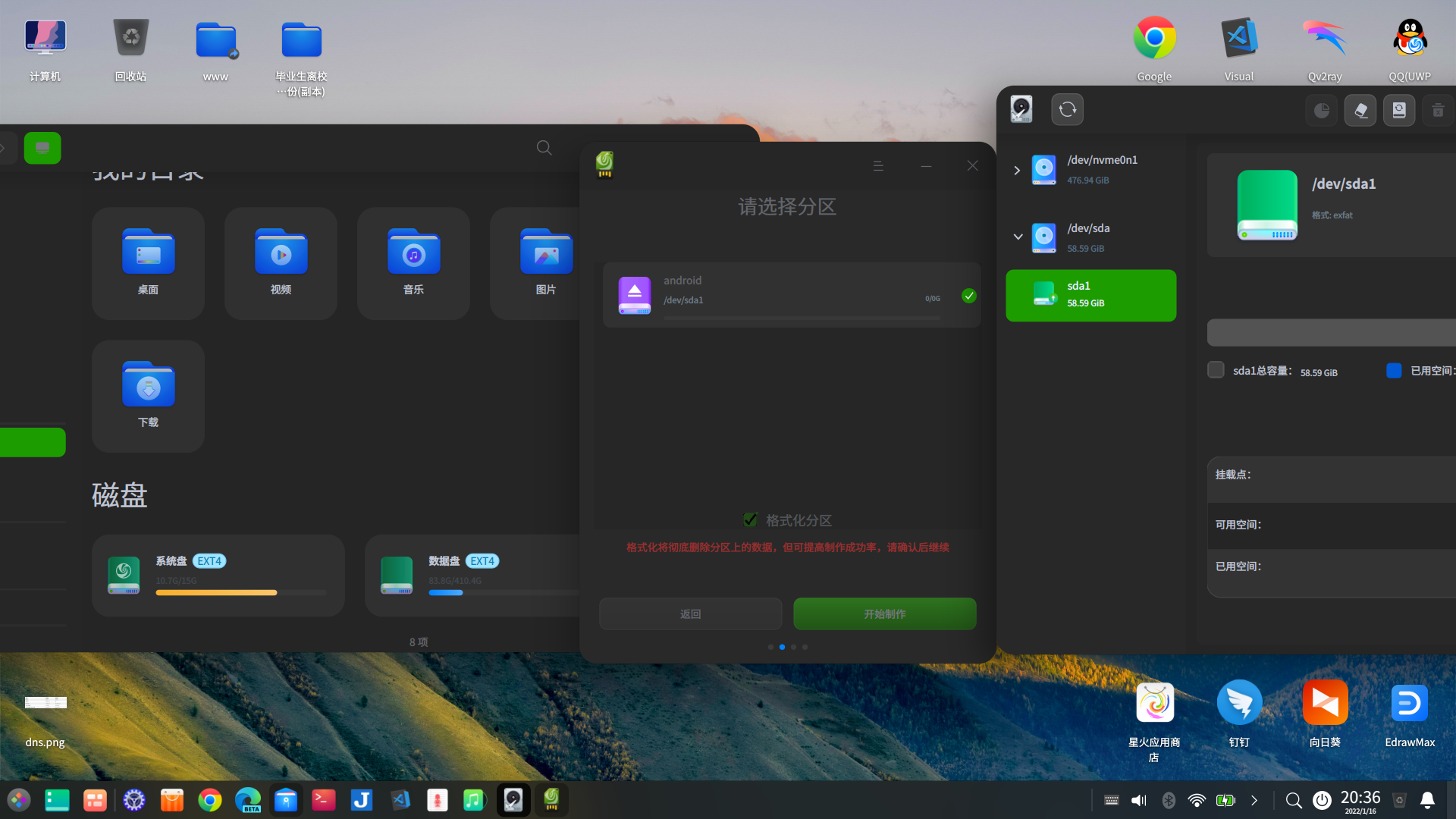Click the delete partition trash icon
This screenshot has width=1456, height=819.
pyautogui.click(x=1438, y=111)
